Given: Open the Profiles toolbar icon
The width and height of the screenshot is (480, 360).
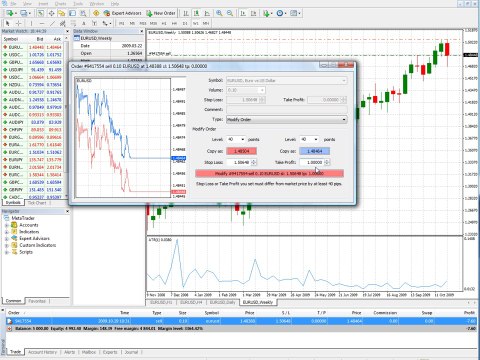Looking at the screenshot, I should click(24, 13).
